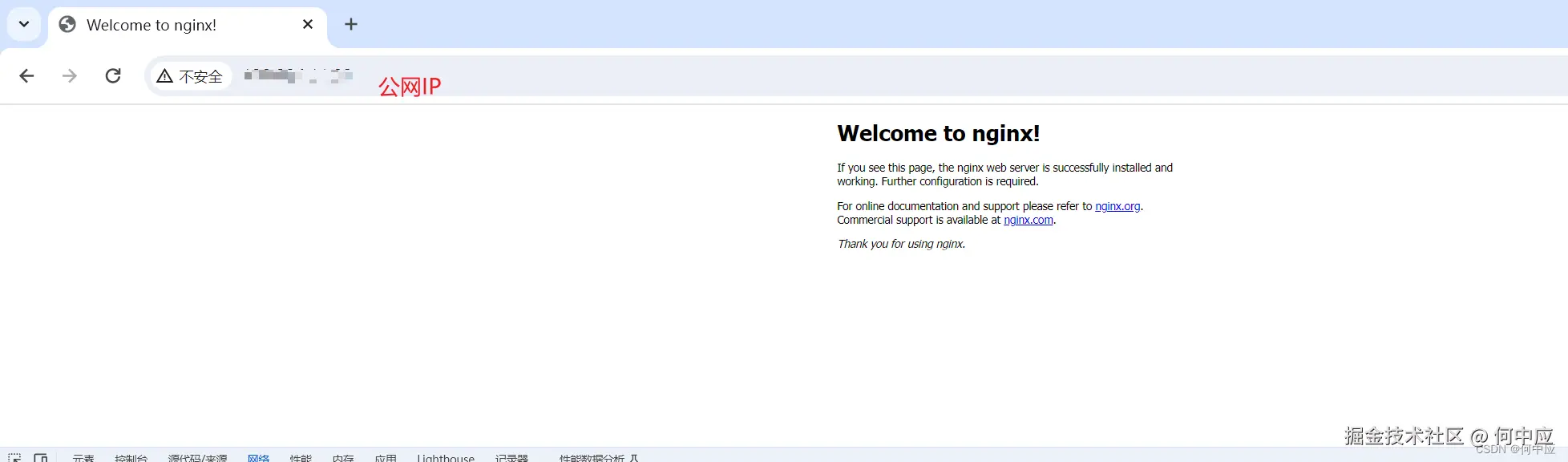Switch to the 记录器 DevTools tab
Image resolution: width=1568 pixels, height=462 pixels.
coord(511,458)
